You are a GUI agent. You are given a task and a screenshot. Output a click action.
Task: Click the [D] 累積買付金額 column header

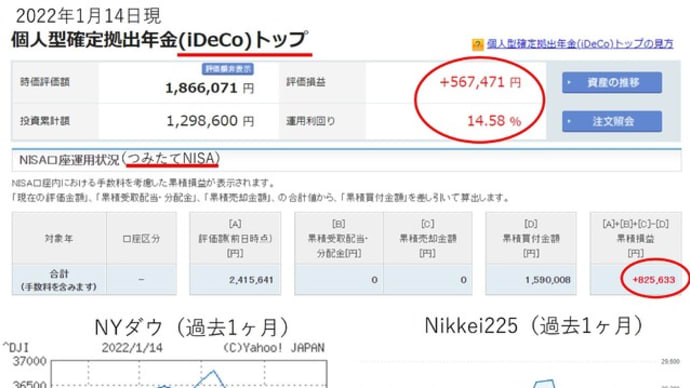tap(531, 238)
